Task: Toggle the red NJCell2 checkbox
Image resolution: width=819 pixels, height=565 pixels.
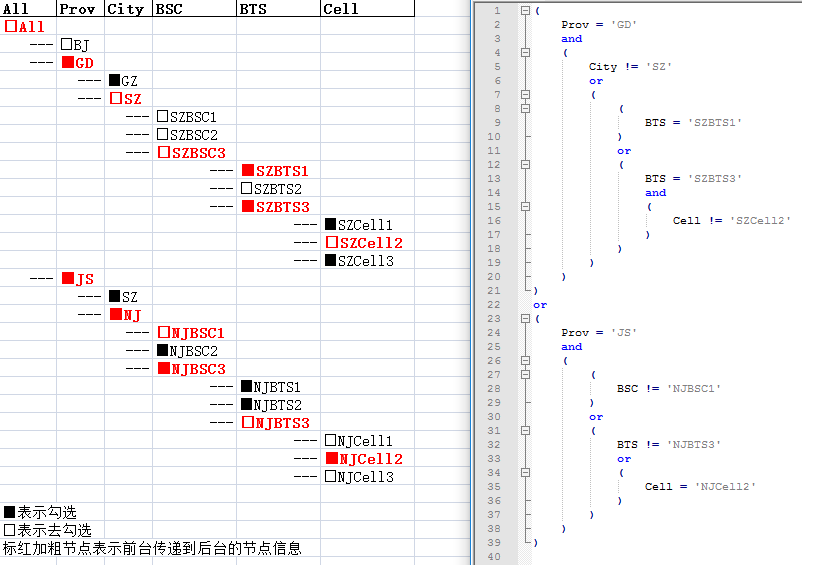Action: 332,458
